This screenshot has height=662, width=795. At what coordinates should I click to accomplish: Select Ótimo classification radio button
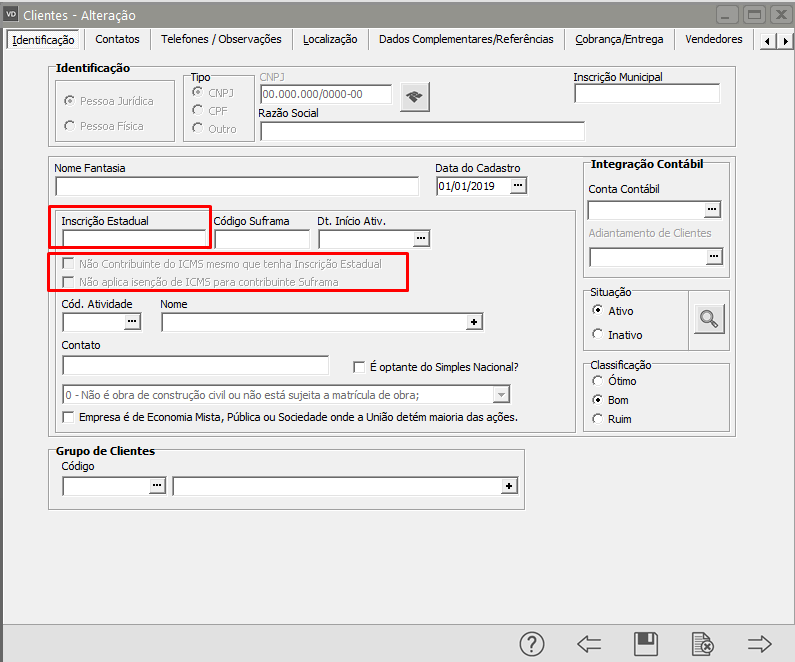(x=598, y=381)
